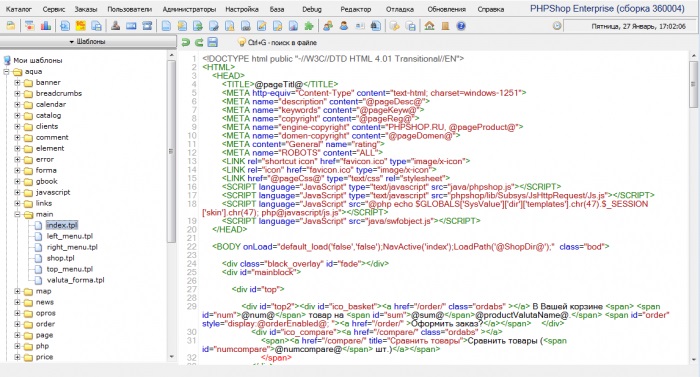
Task: Click the bar chart statistics icon
Action: (x=46, y=26)
